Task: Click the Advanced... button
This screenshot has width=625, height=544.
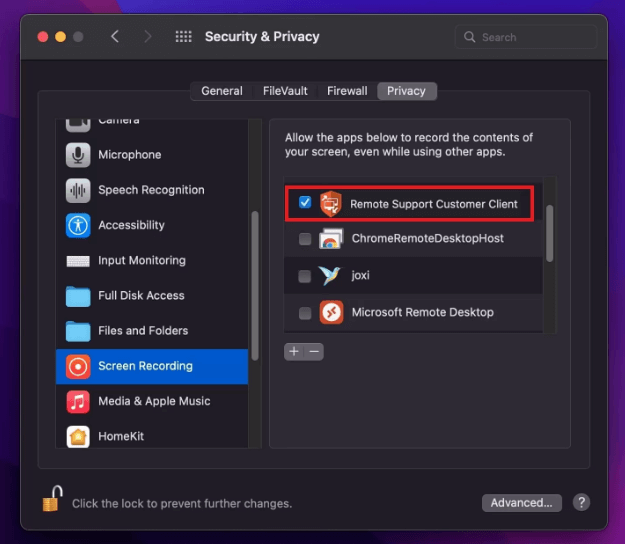Action: pos(521,503)
